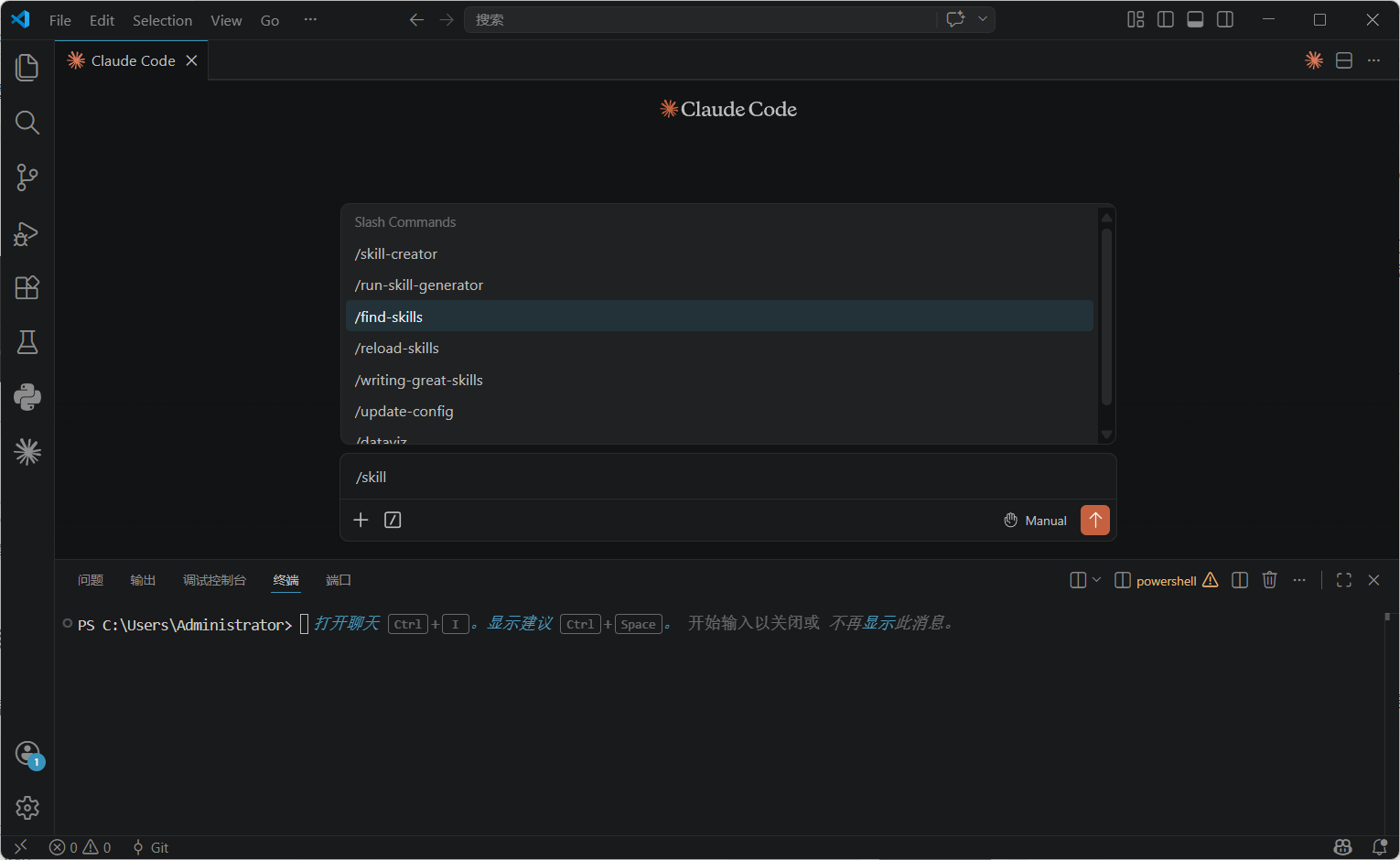Choose the /find-skills slash command
The width and height of the screenshot is (1400, 860).
(x=719, y=317)
